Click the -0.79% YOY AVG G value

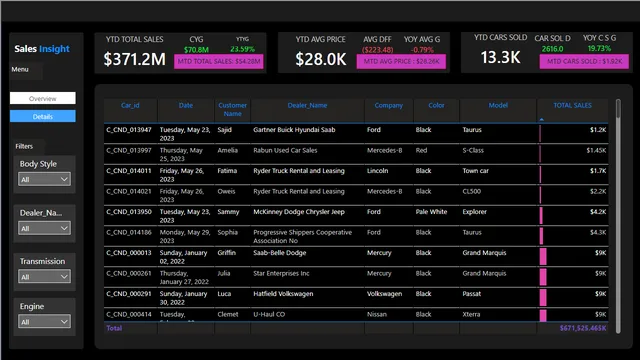click(422, 50)
